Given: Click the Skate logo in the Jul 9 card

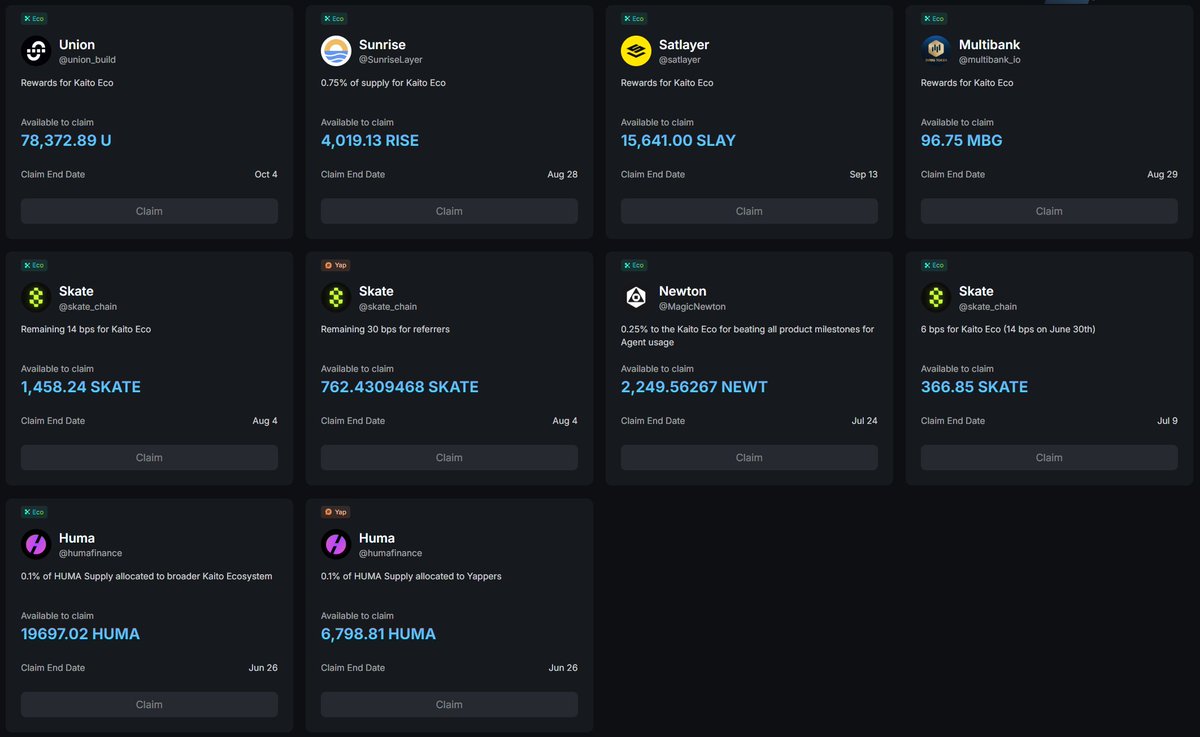Looking at the screenshot, I should (936, 298).
